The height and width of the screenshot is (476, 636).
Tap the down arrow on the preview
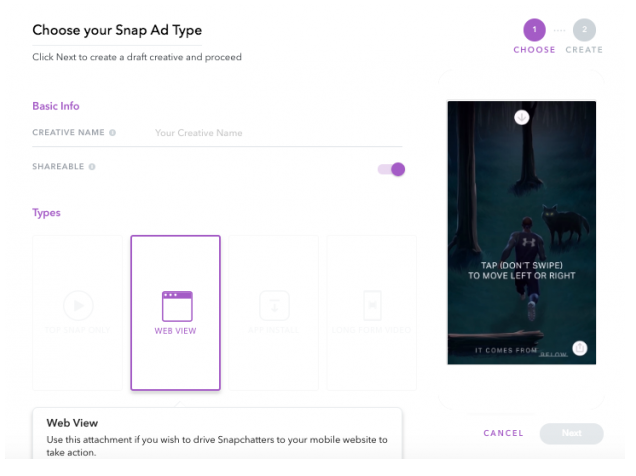point(522,117)
